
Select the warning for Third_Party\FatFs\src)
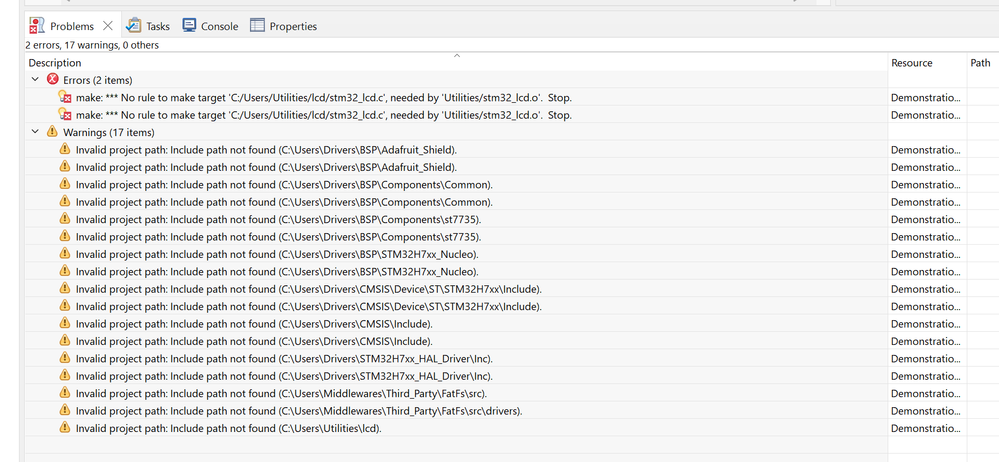(282, 393)
